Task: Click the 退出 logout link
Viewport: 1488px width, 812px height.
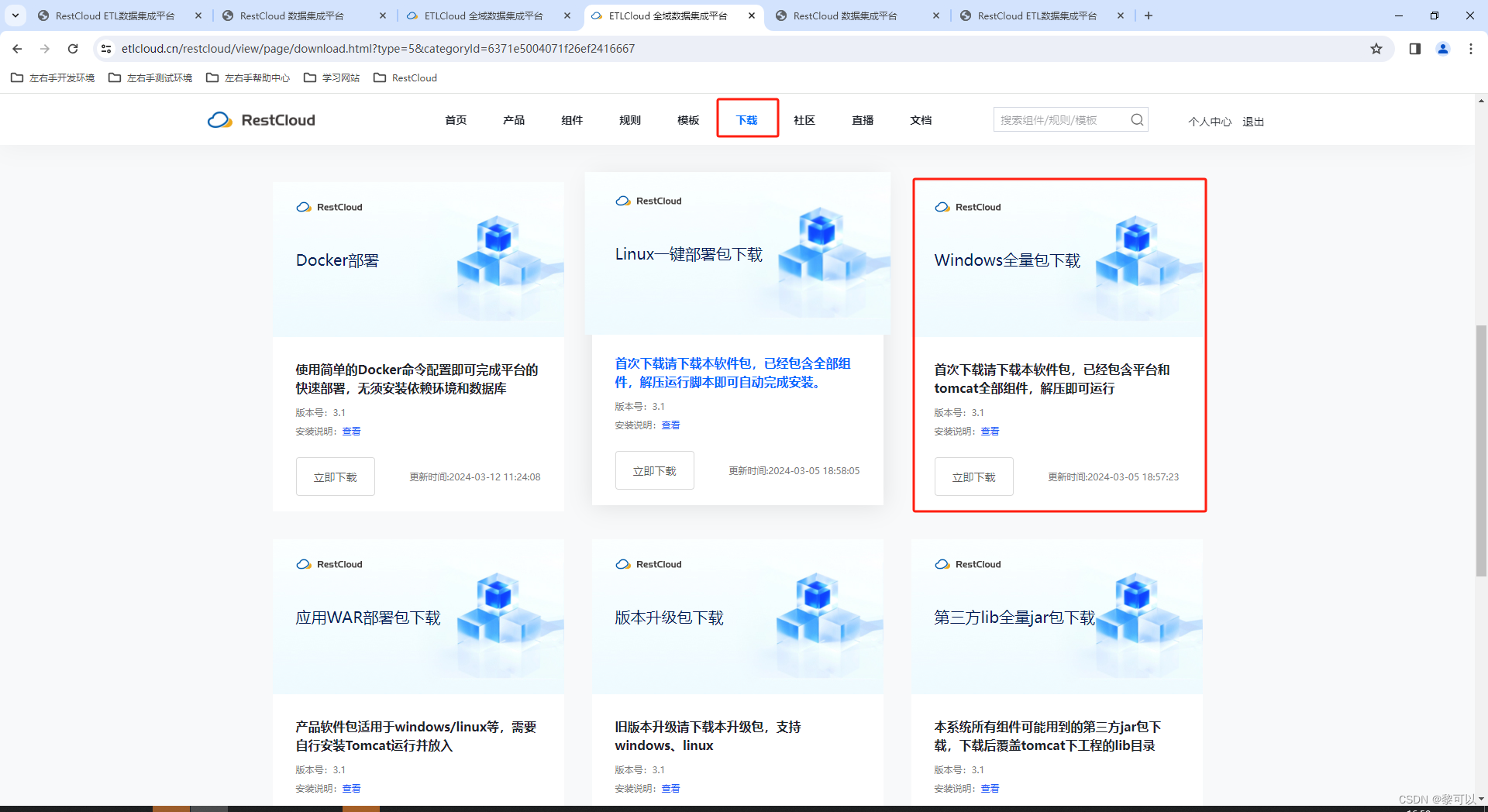Action: (x=1253, y=121)
